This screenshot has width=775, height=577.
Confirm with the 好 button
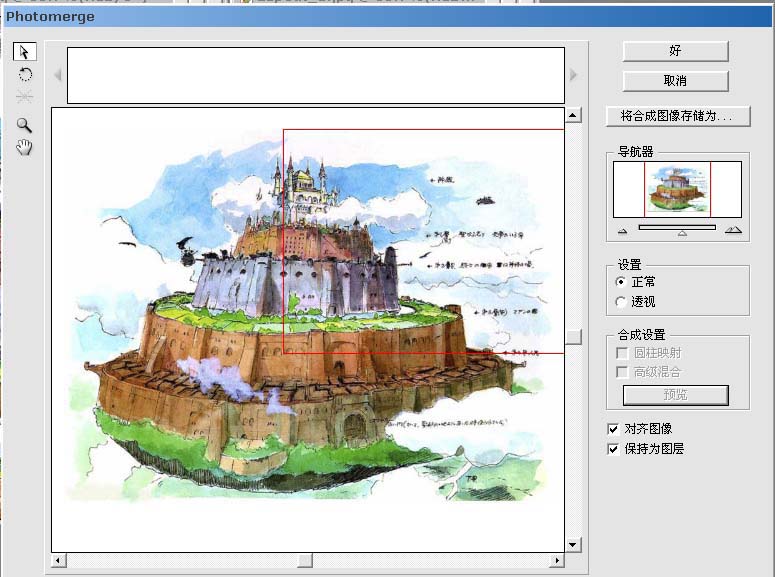tap(675, 51)
